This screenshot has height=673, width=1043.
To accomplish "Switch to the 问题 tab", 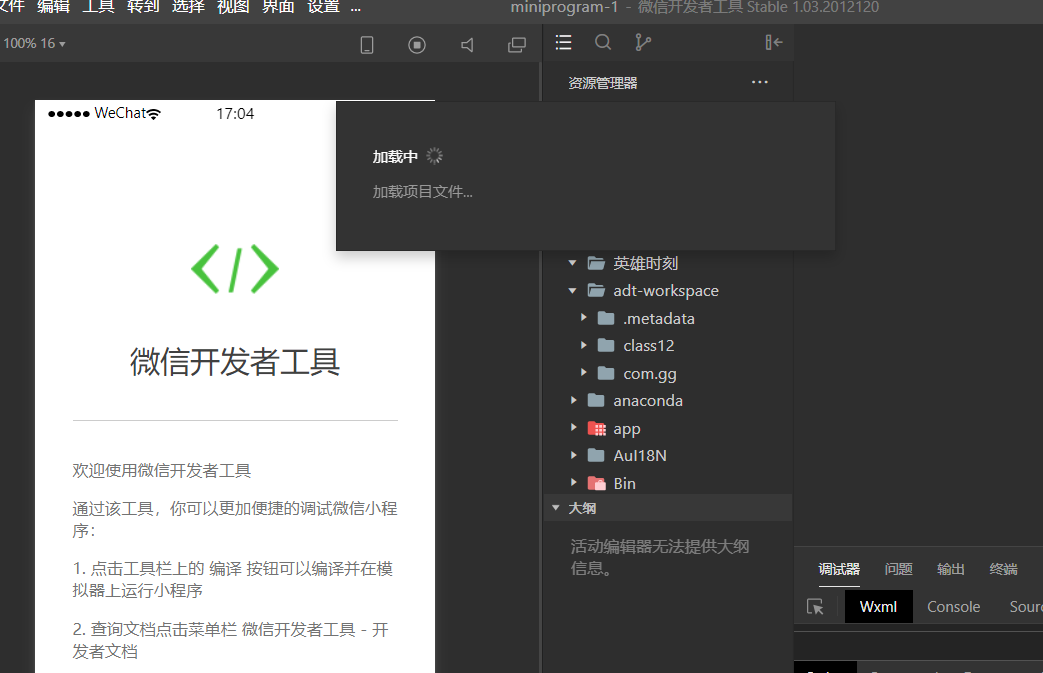I will (899, 569).
